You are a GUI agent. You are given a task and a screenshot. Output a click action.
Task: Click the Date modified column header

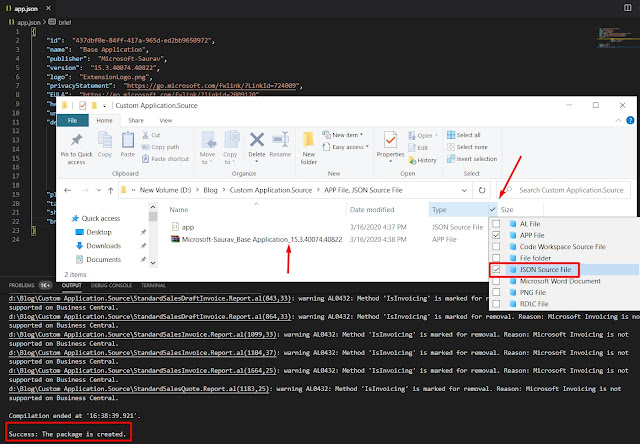coord(372,209)
